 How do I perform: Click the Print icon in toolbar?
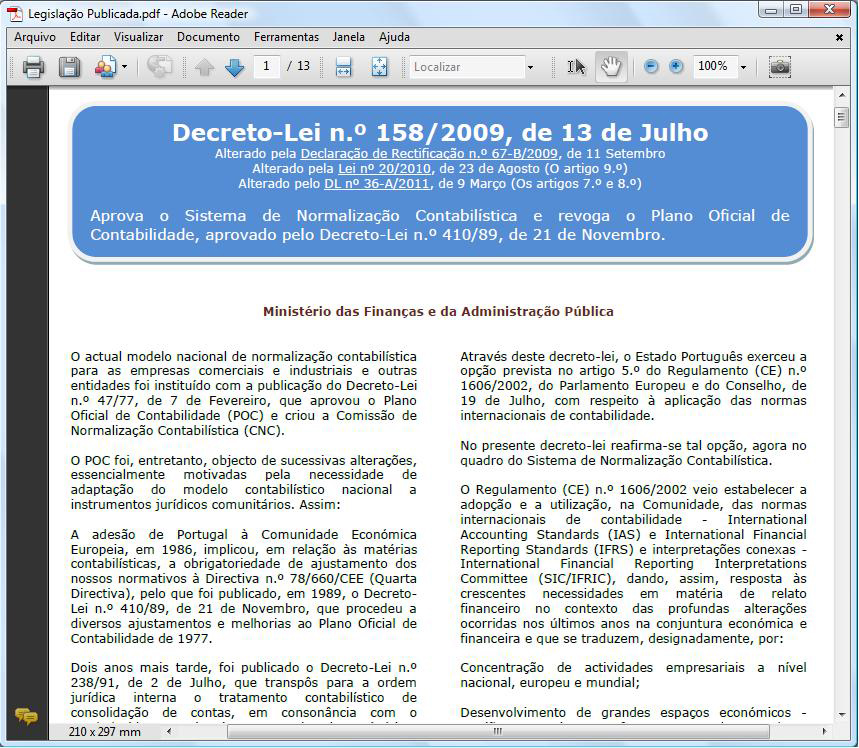pos(34,67)
